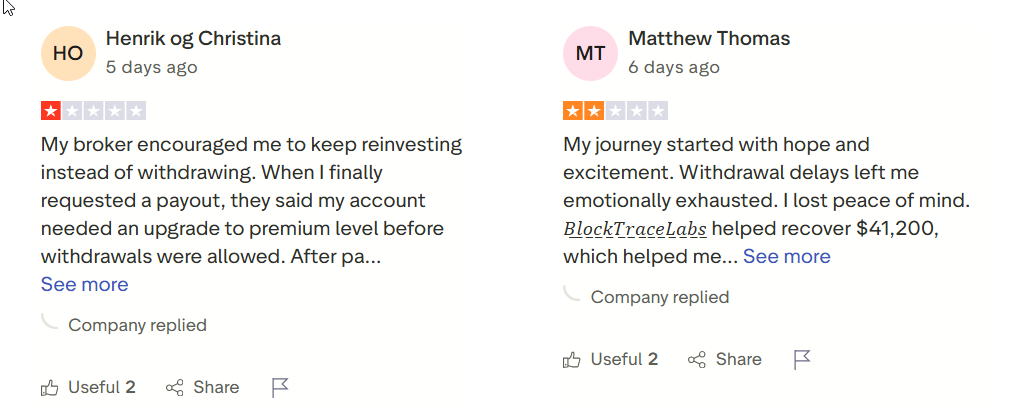1012x412 pixels.
Task: Open Henrik og Christina's profile name
Action: point(193,39)
